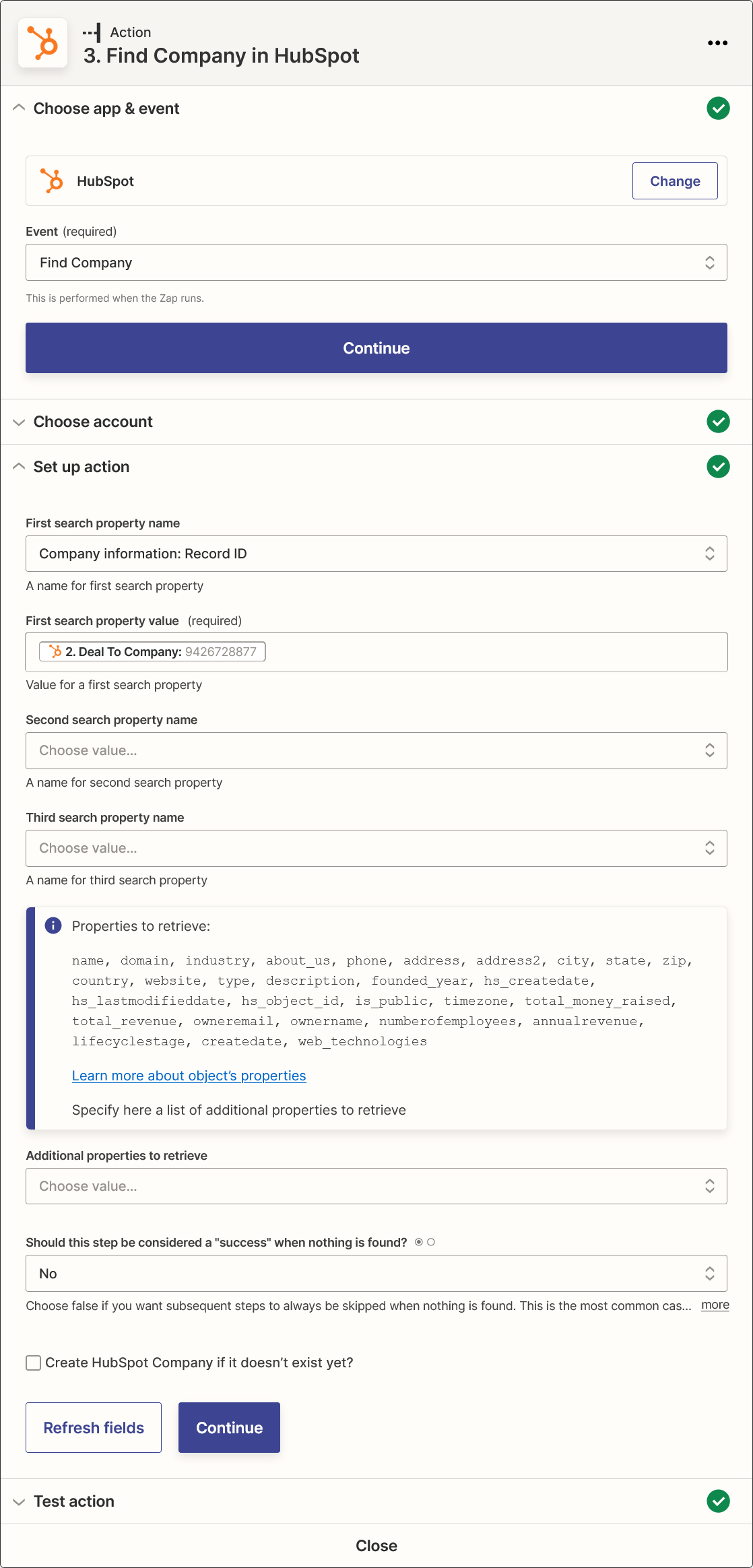753x1568 pixels.
Task: Click green checkmark beside Choose app & event
Action: [x=718, y=108]
